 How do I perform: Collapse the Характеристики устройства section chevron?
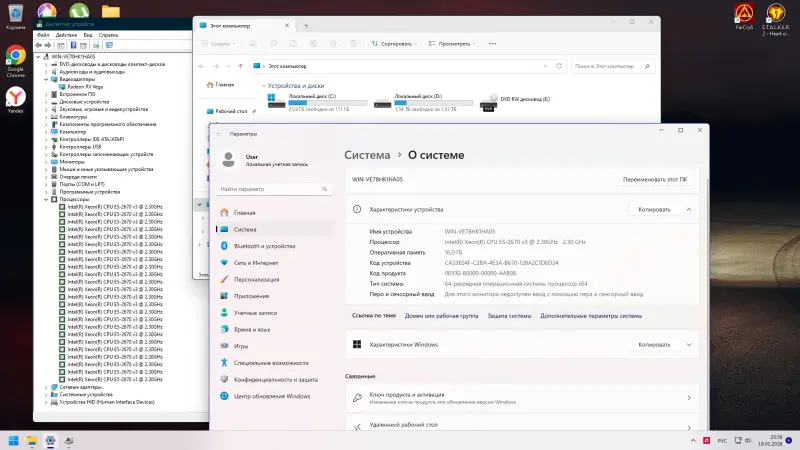pos(688,210)
